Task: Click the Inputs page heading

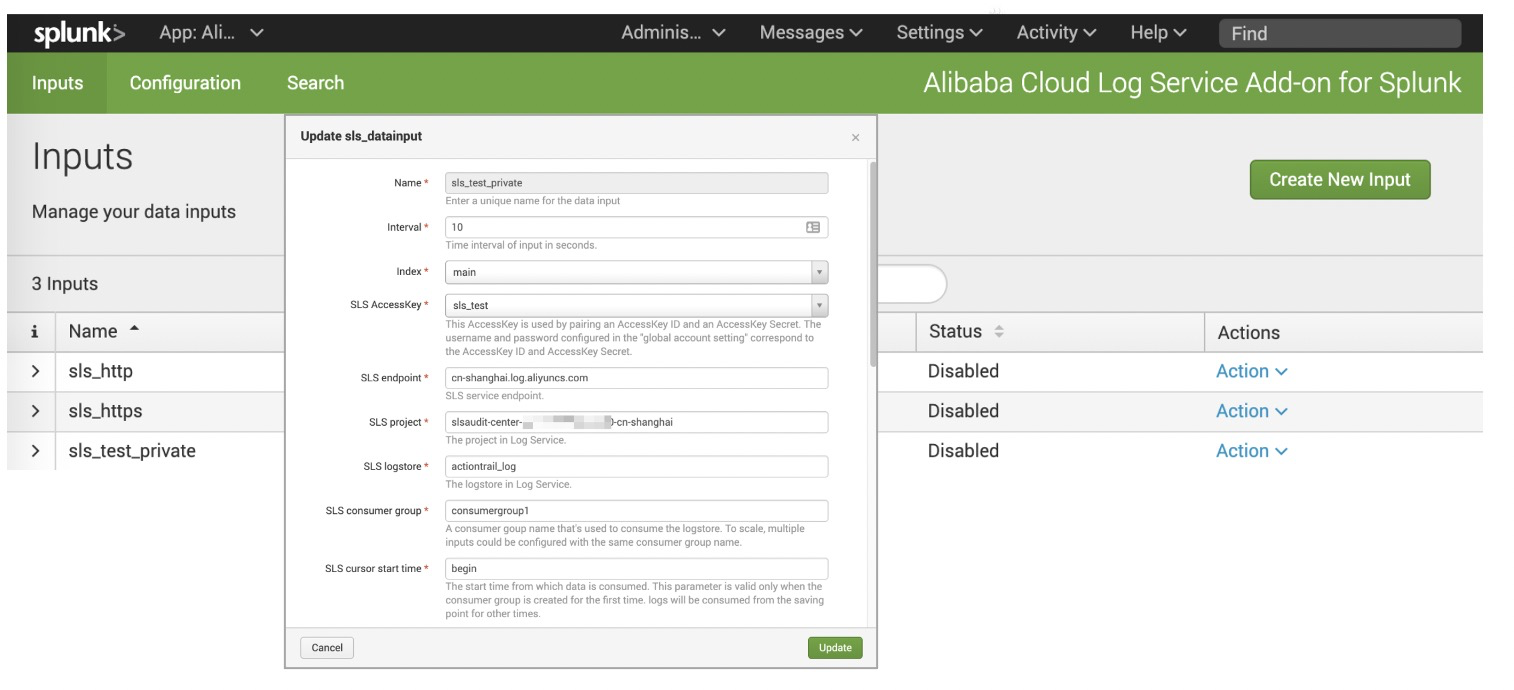Action: click(x=82, y=157)
